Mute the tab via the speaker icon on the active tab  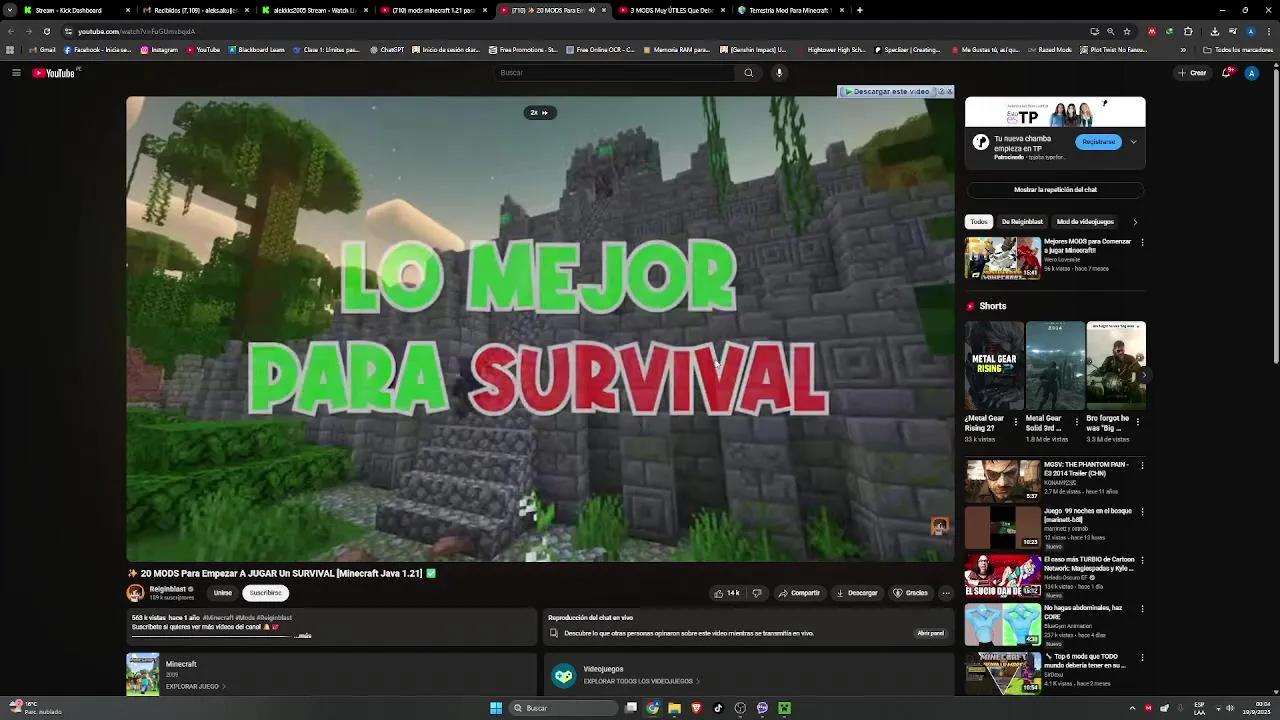click(592, 10)
